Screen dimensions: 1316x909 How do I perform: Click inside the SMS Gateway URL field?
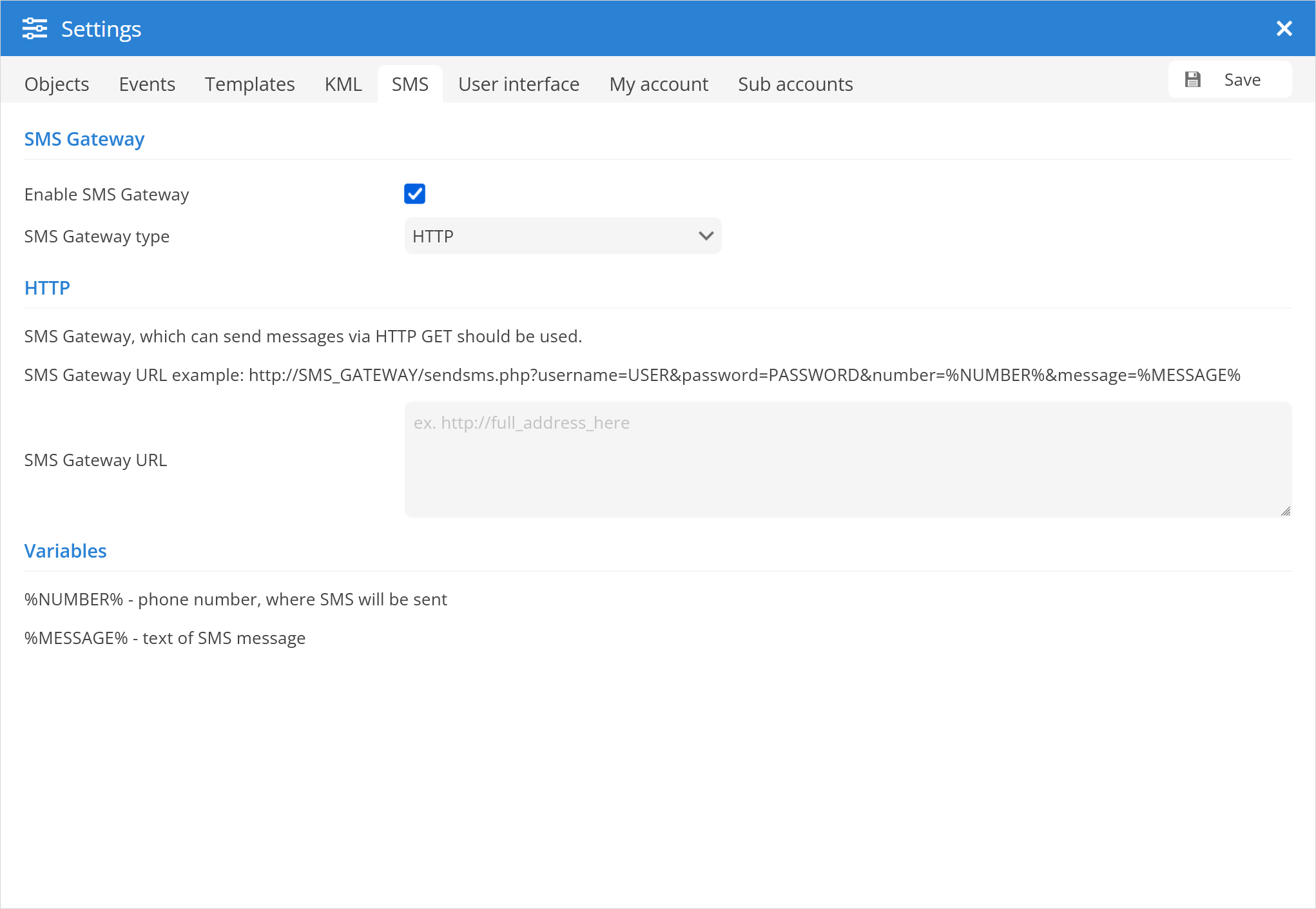pos(847,459)
